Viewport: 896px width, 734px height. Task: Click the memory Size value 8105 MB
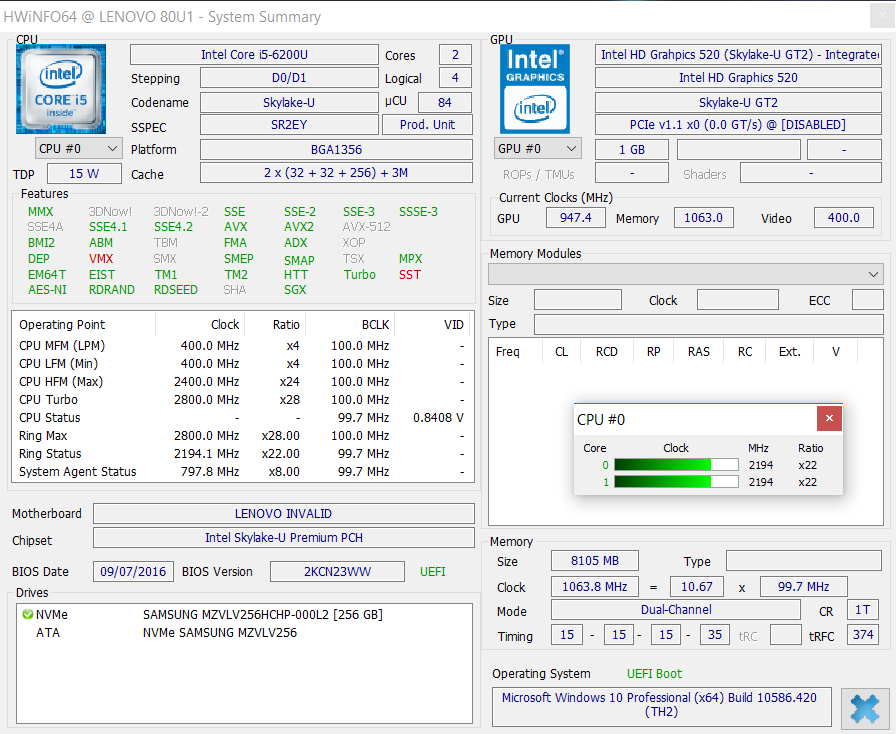click(x=595, y=561)
